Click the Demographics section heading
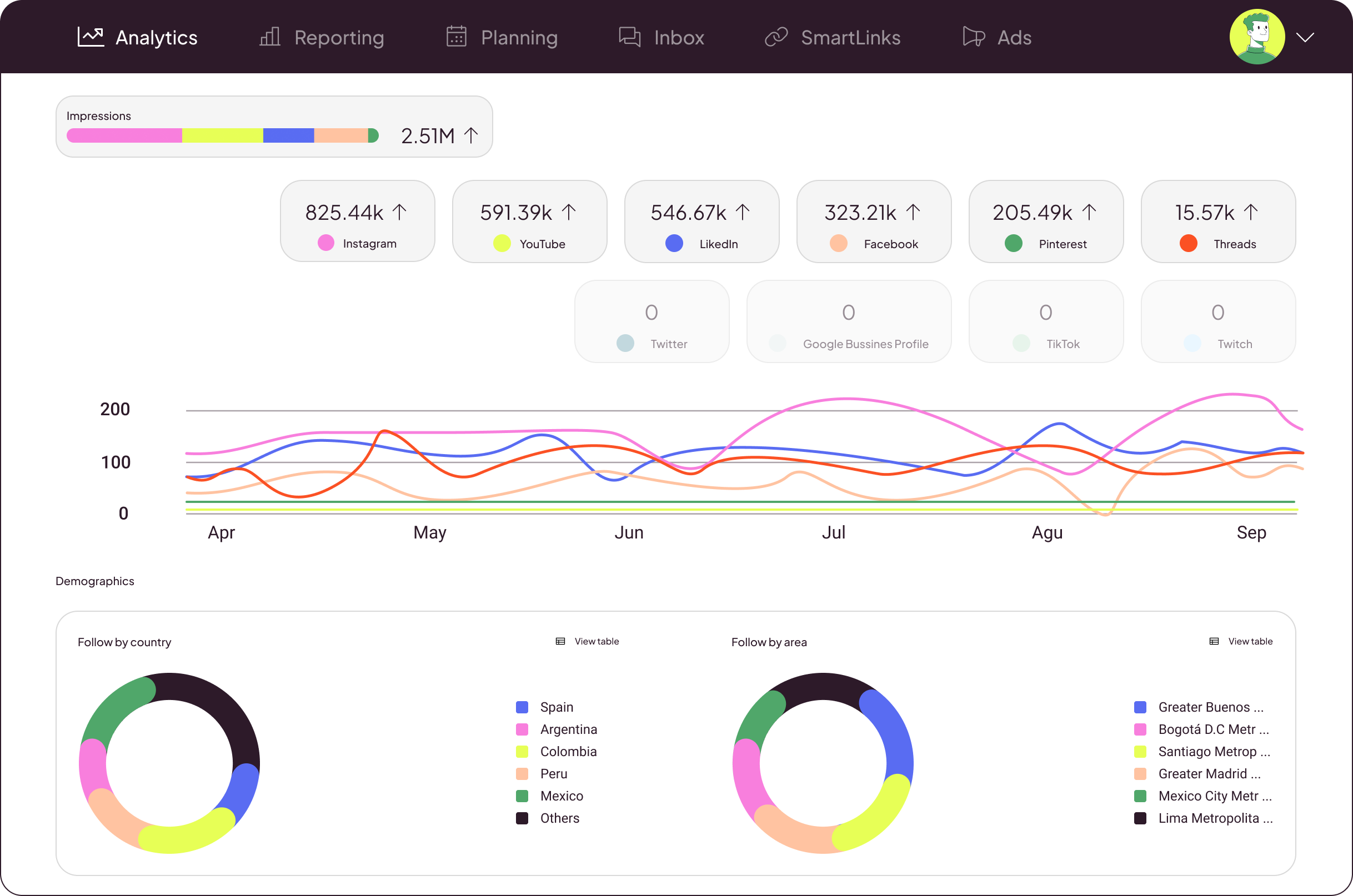Screen dimensions: 1353x896 tap(95, 581)
